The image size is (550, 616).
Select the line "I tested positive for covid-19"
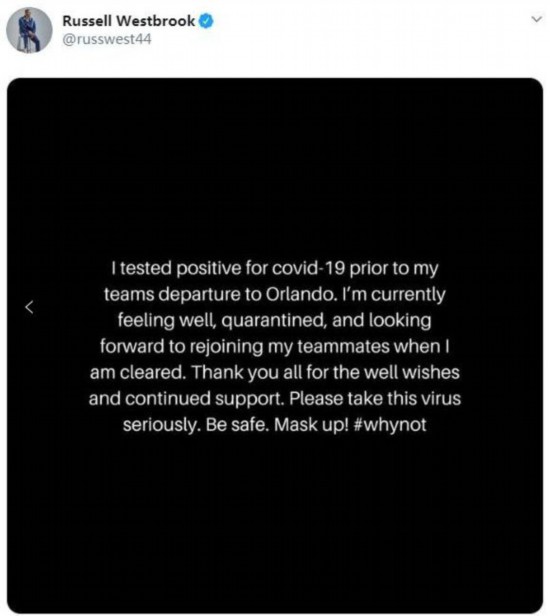point(228,269)
